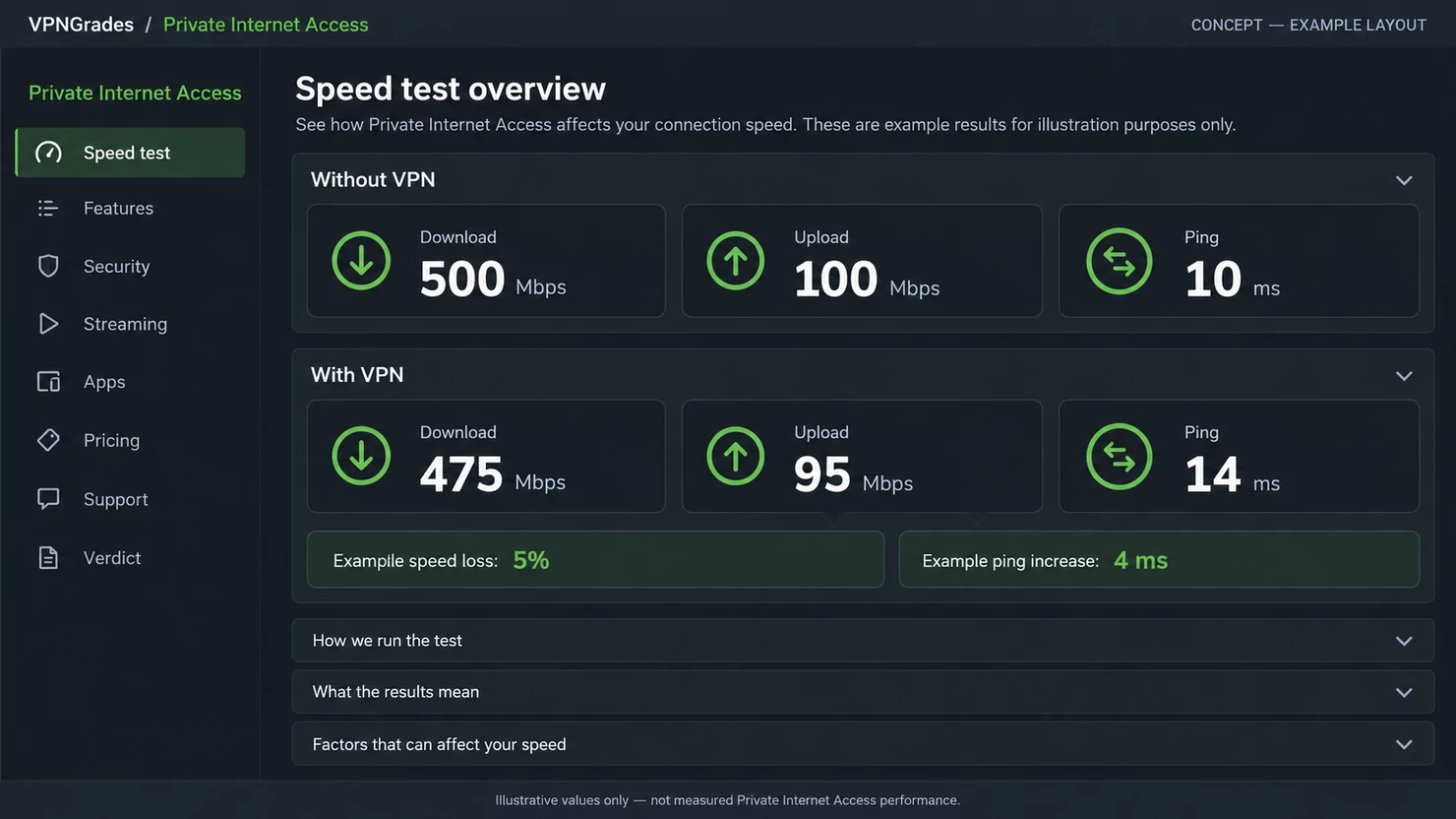Click the Features list icon in sidebar

coord(48,208)
